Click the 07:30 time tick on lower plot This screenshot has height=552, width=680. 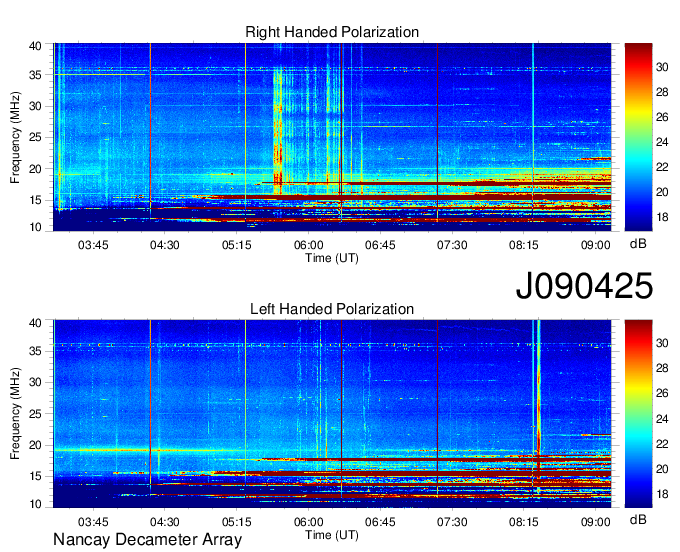452,522
